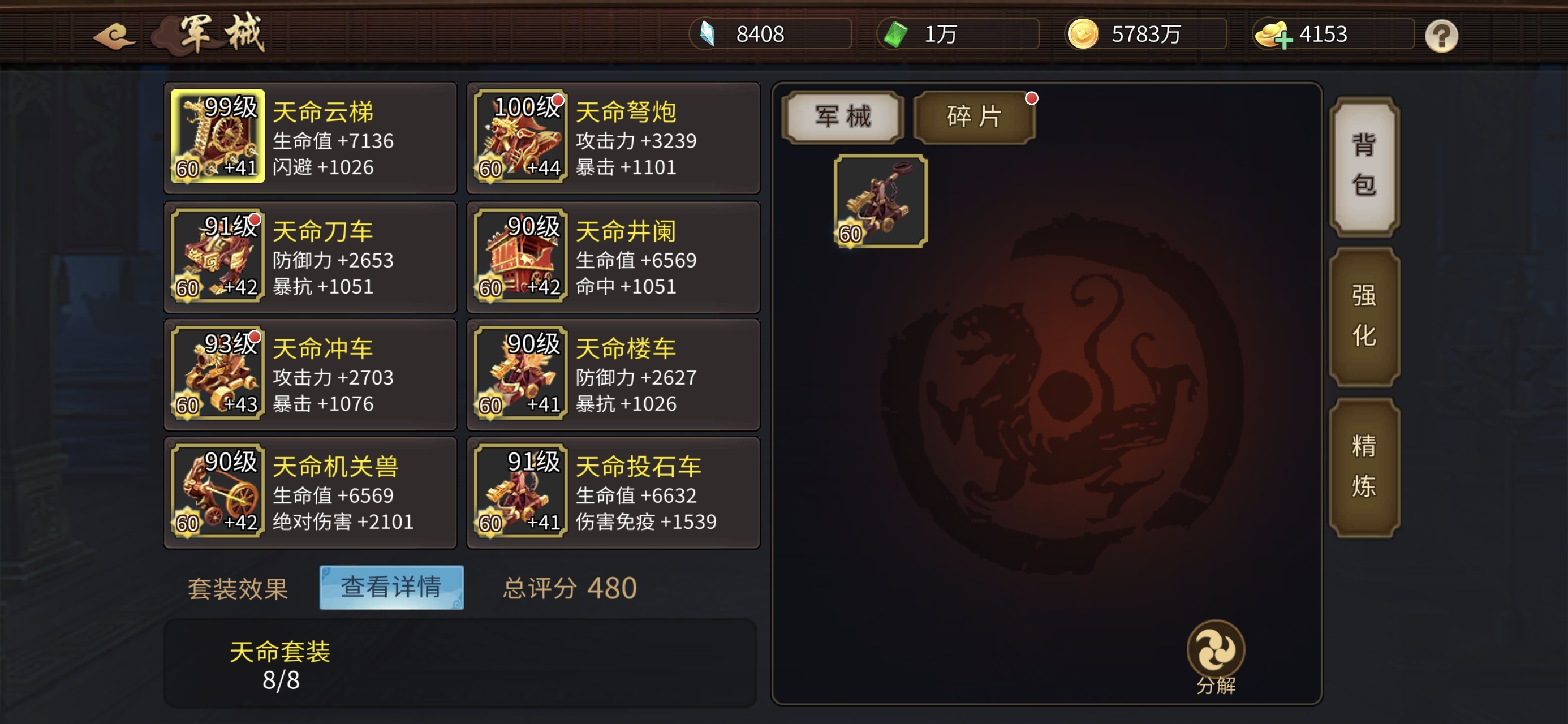Open the 强化 side tab
The image size is (1568, 724).
click(1364, 316)
